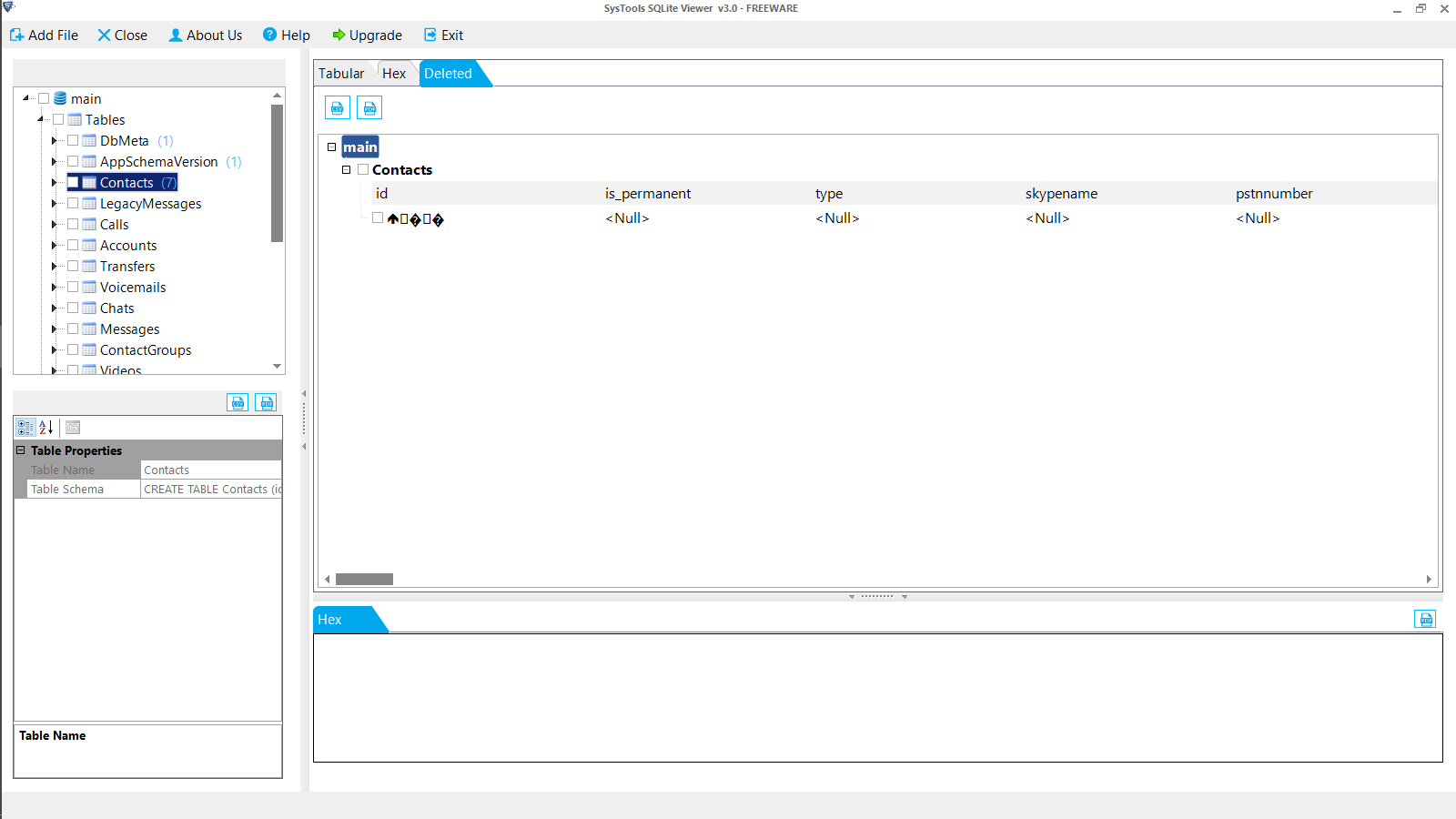The height and width of the screenshot is (819, 1456).
Task: Click the Property Pages icon
Action: 74,428
